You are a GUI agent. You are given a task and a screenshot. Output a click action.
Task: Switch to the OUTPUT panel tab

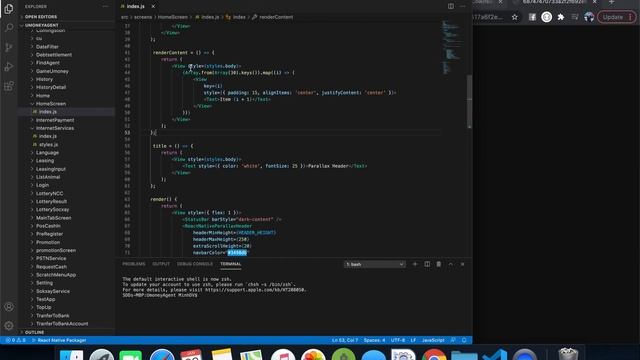point(161,264)
